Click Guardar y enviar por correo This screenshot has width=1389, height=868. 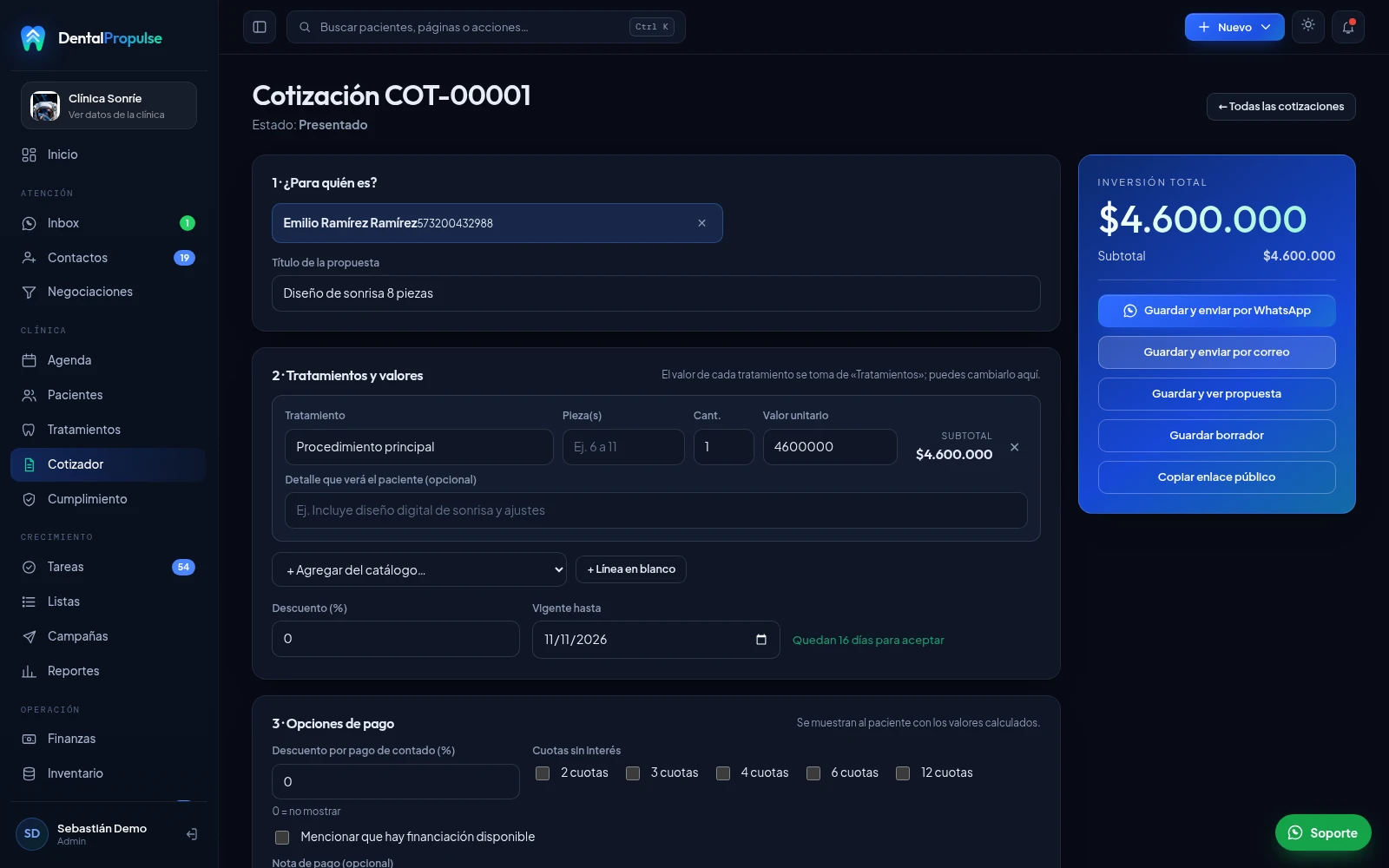[x=1216, y=352]
